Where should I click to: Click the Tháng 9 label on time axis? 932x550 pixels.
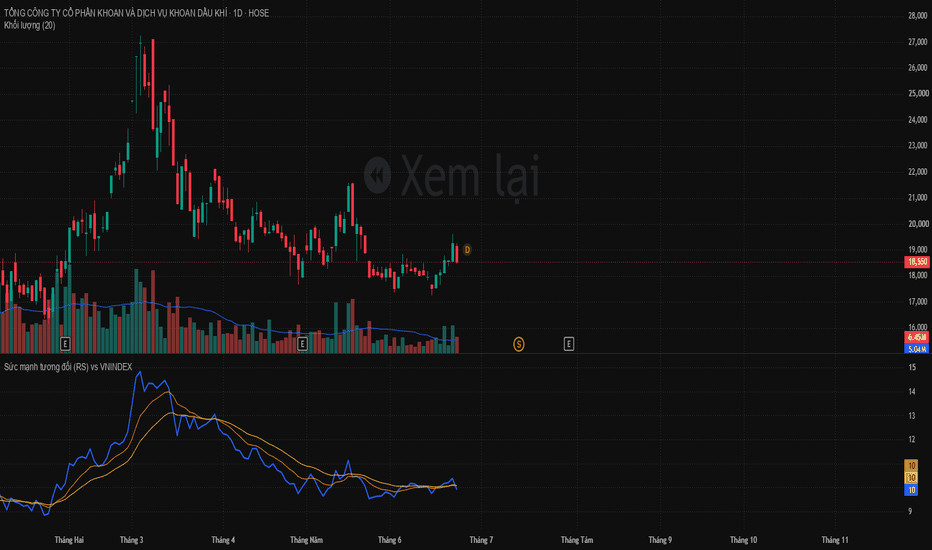(660, 540)
